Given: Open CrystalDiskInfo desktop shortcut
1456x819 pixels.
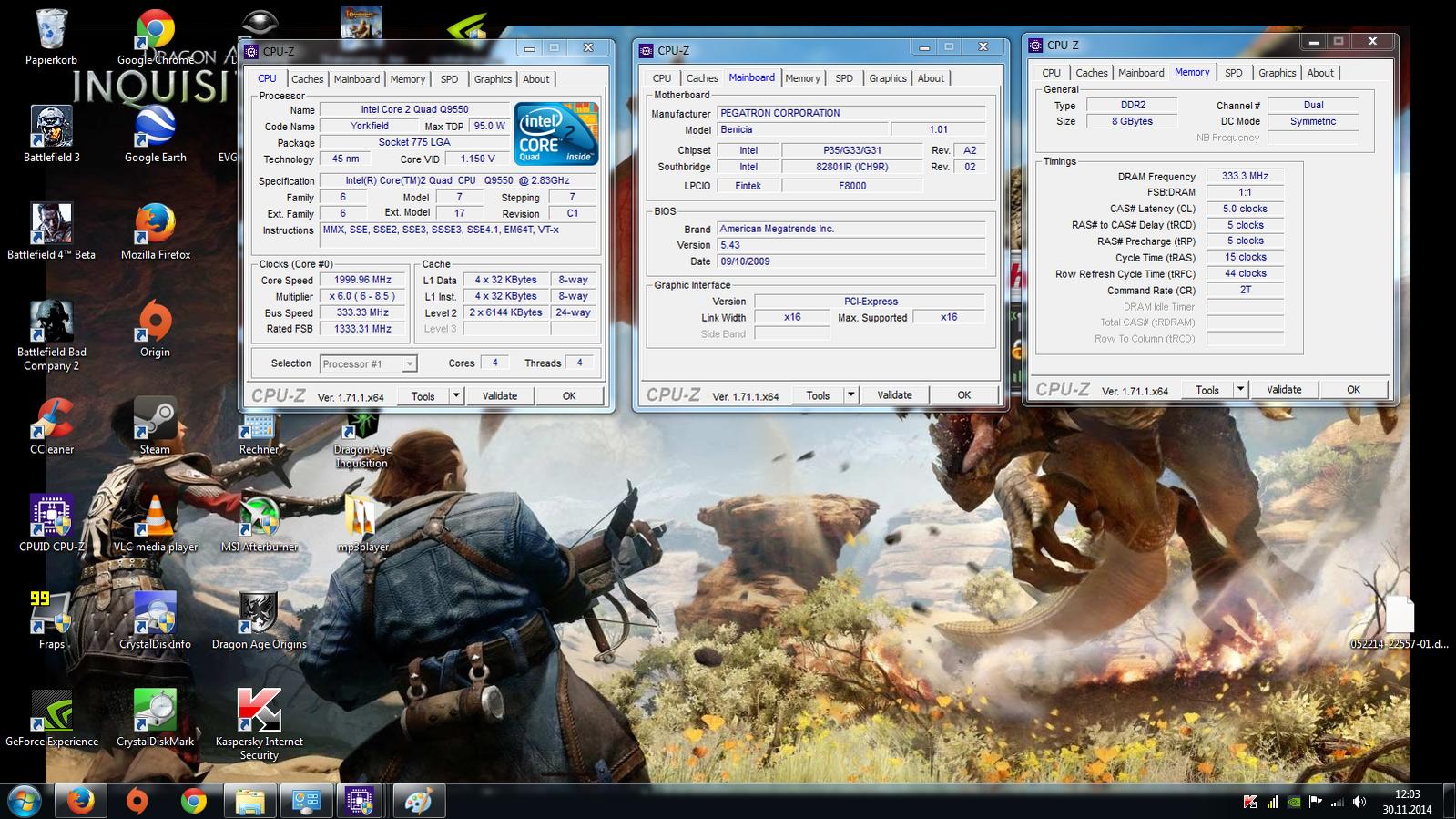Looking at the screenshot, I should 155,622.
